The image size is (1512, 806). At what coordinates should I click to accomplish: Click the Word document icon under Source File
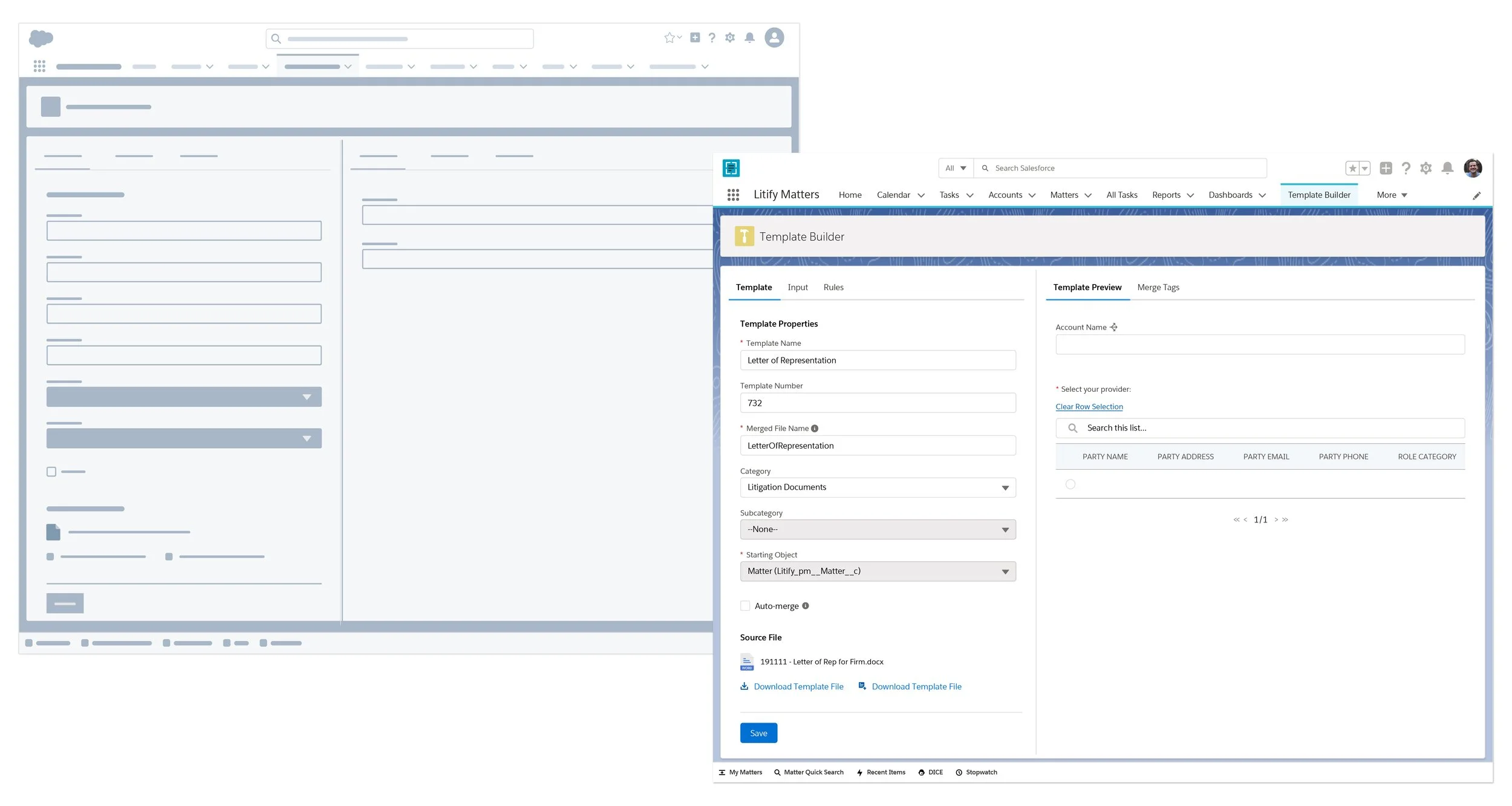[746, 662]
